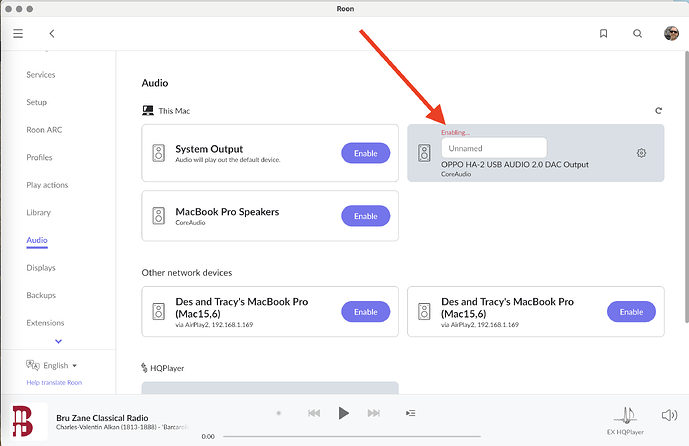Enable the right Des and Tracy's MacBook Pro
The width and height of the screenshot is (689, 446).
pyautogui.click(x=631, y=312)
